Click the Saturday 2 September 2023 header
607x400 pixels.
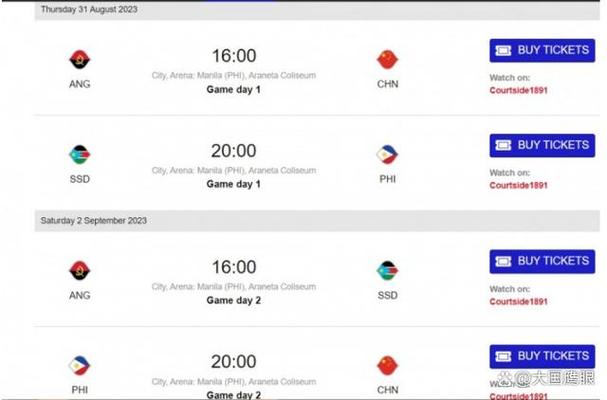pyautogui.click(x=92, y=219)
